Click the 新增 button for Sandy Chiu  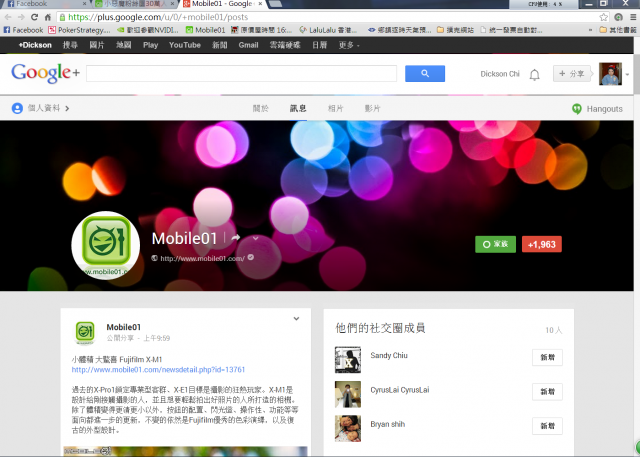(x=547, y=357)
